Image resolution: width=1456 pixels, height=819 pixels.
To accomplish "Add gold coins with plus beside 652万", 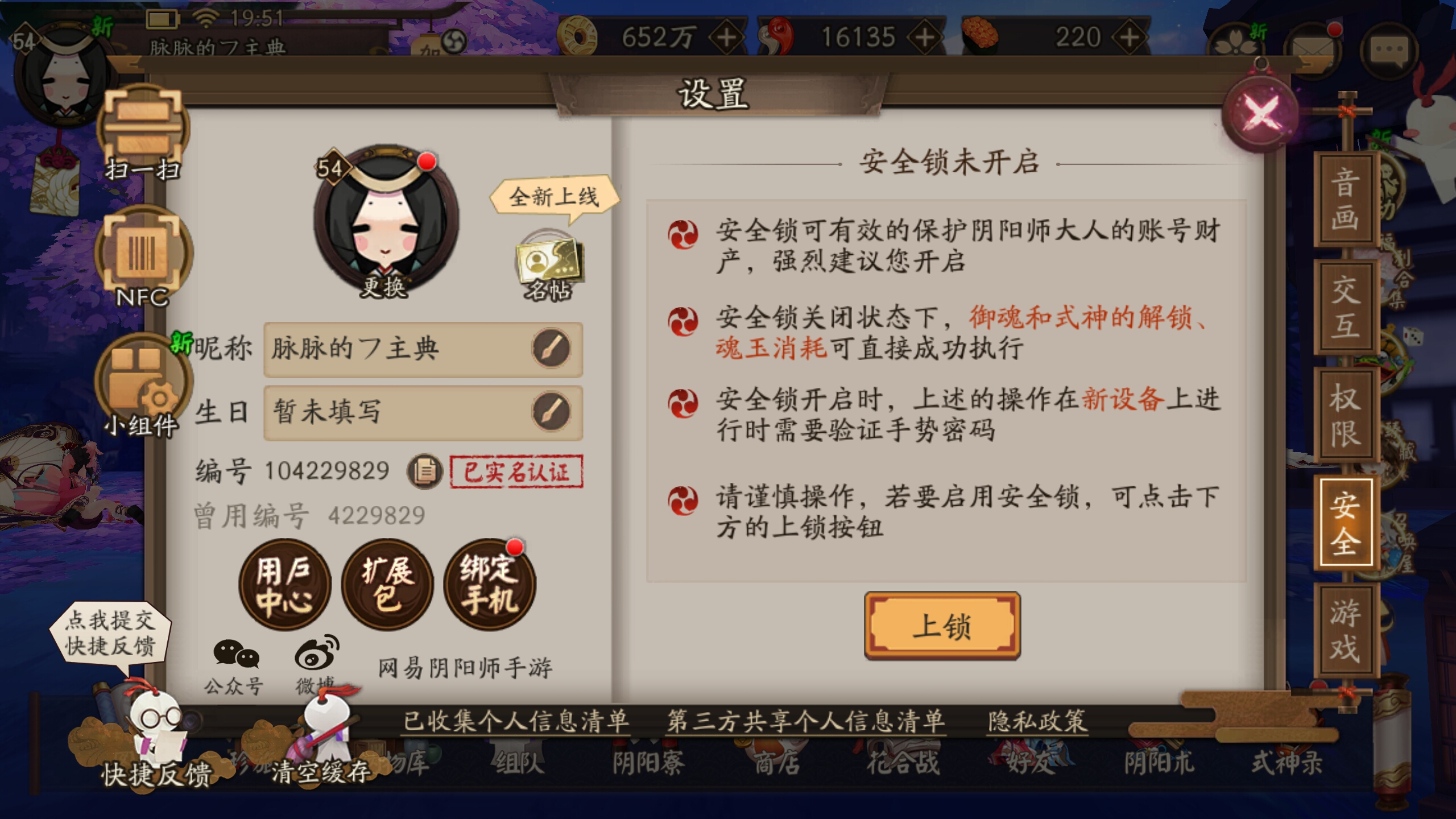I will tap(726, 38).
